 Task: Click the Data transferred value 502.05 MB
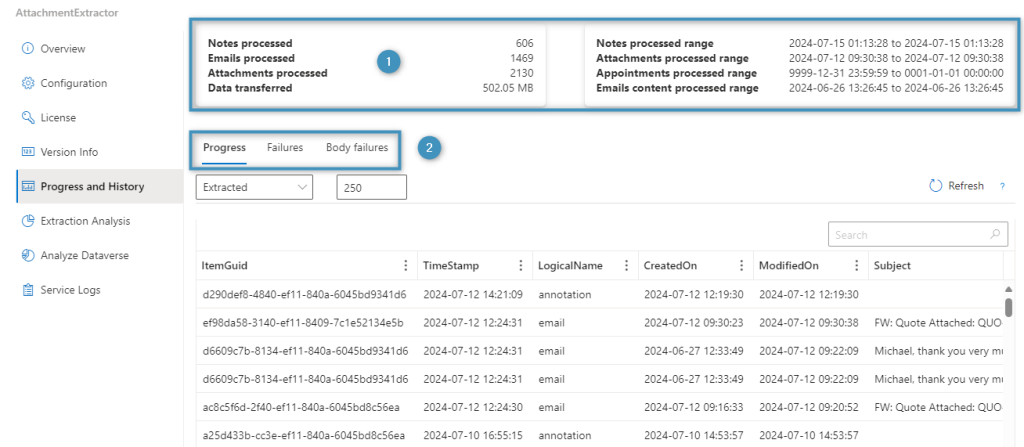tap(507, 88)
